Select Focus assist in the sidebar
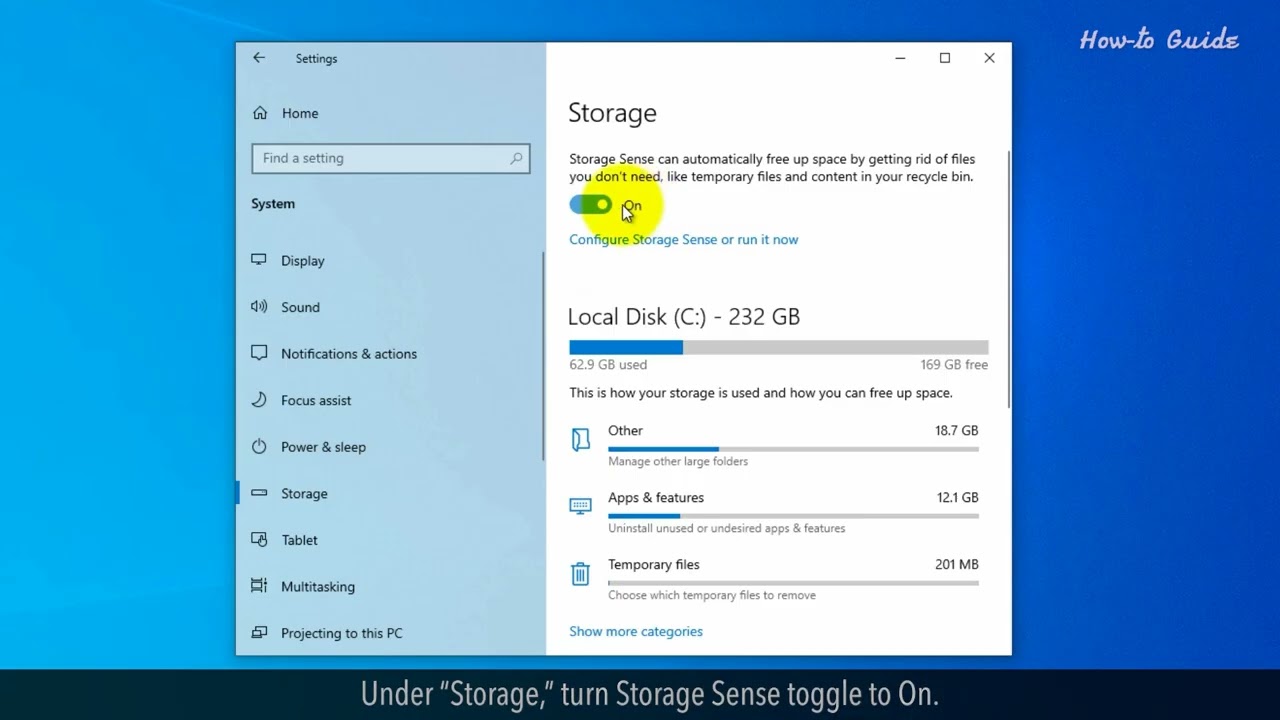 click(x=316, y=400)
